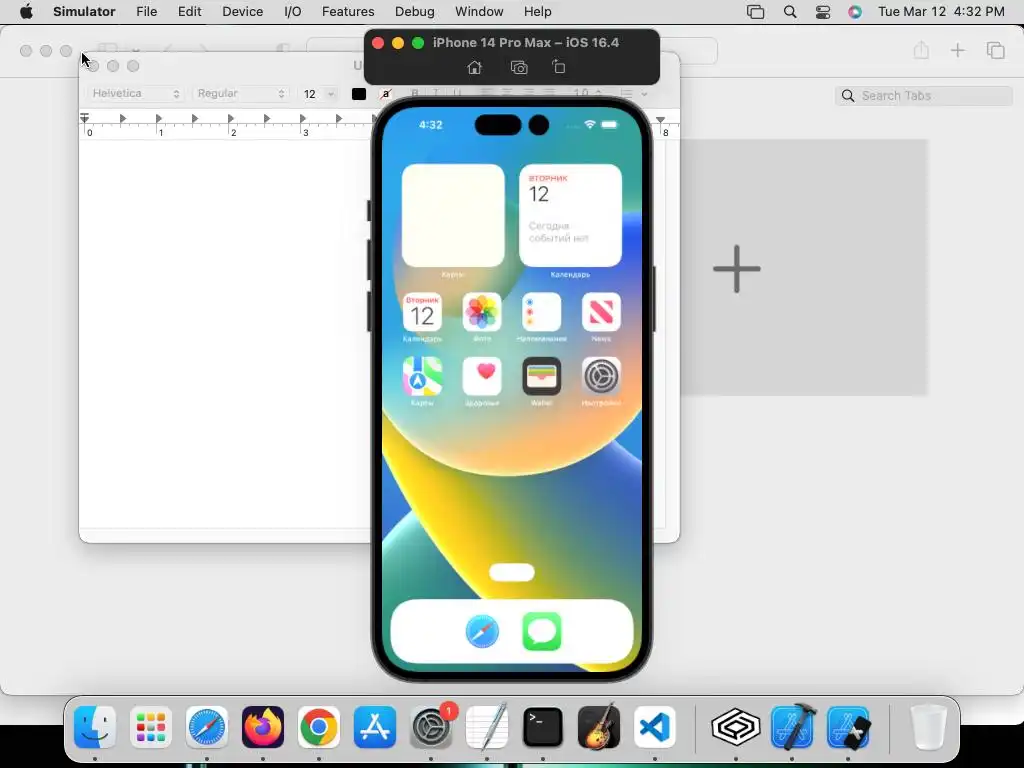Open the text background color swatch in TextEdit
This screenshot has width=1024, height=768.
coord(386,94)
